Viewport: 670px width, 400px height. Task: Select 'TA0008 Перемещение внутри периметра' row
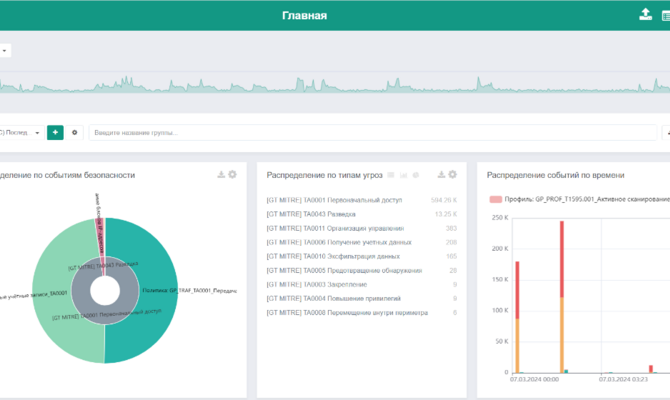[361, 313]
